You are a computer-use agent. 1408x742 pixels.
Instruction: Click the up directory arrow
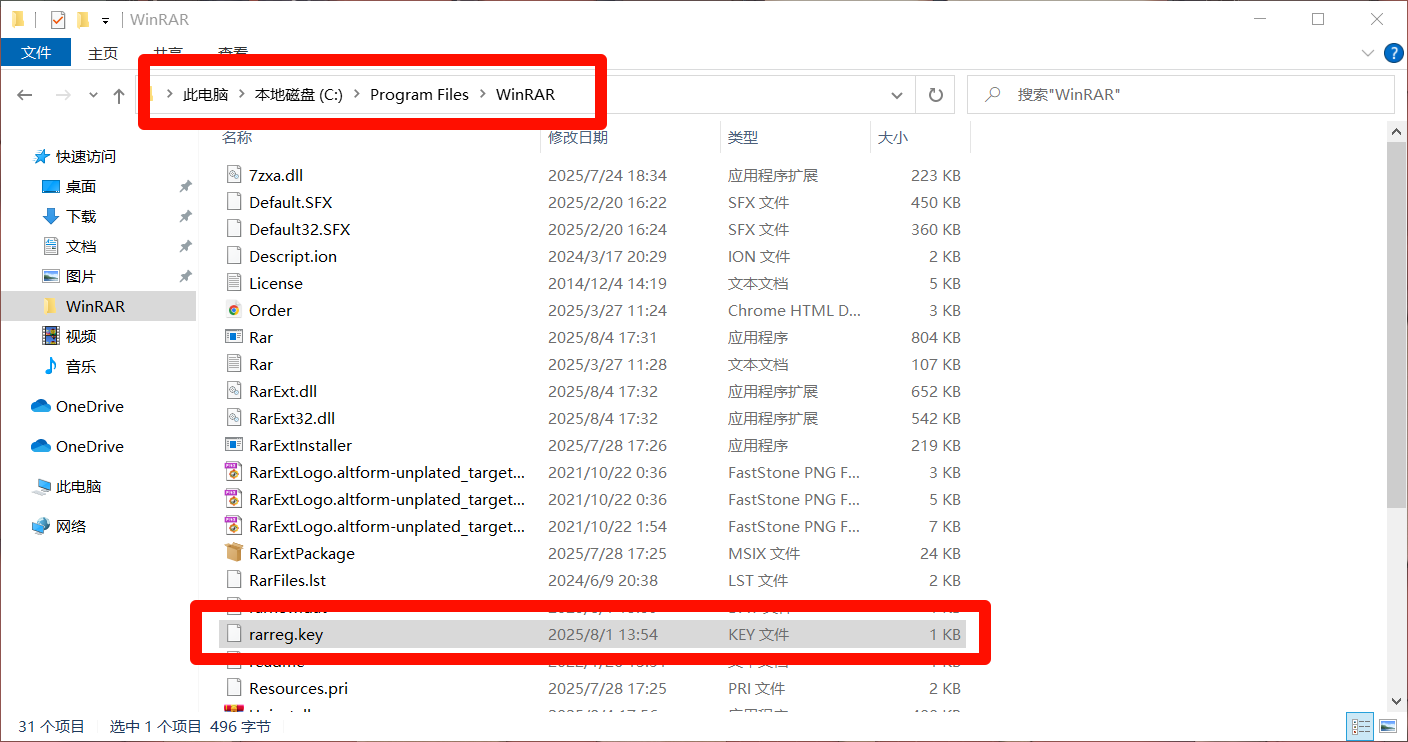coord(119,95)
